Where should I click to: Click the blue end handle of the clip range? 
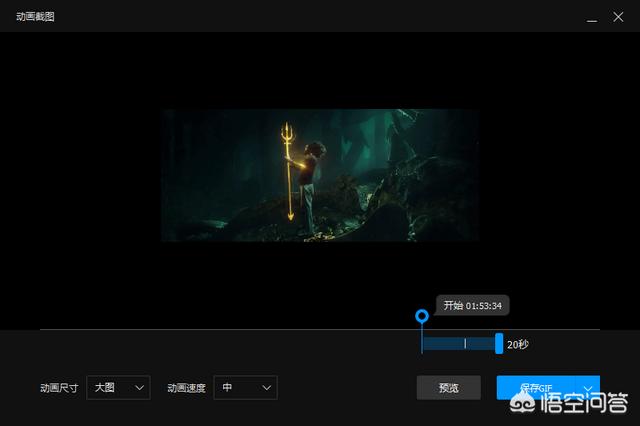click(499, 344)
